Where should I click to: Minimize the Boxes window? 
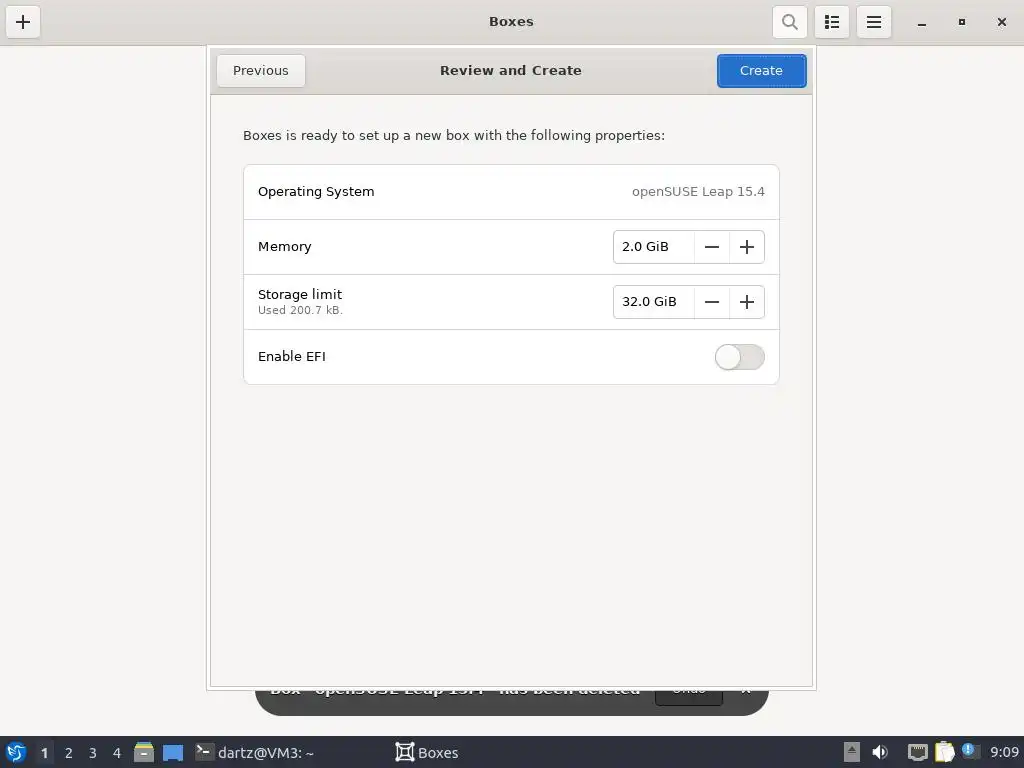click(x=921, y=22)
